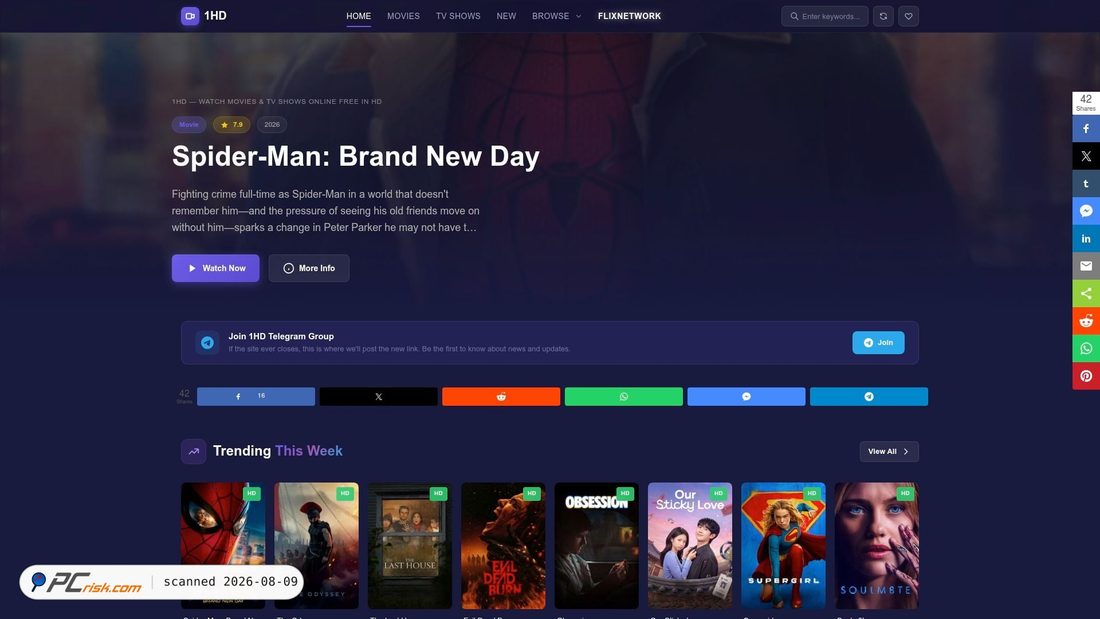
Task: Open the Supergirl poster thumbnail
Action: tap(783, 545)
